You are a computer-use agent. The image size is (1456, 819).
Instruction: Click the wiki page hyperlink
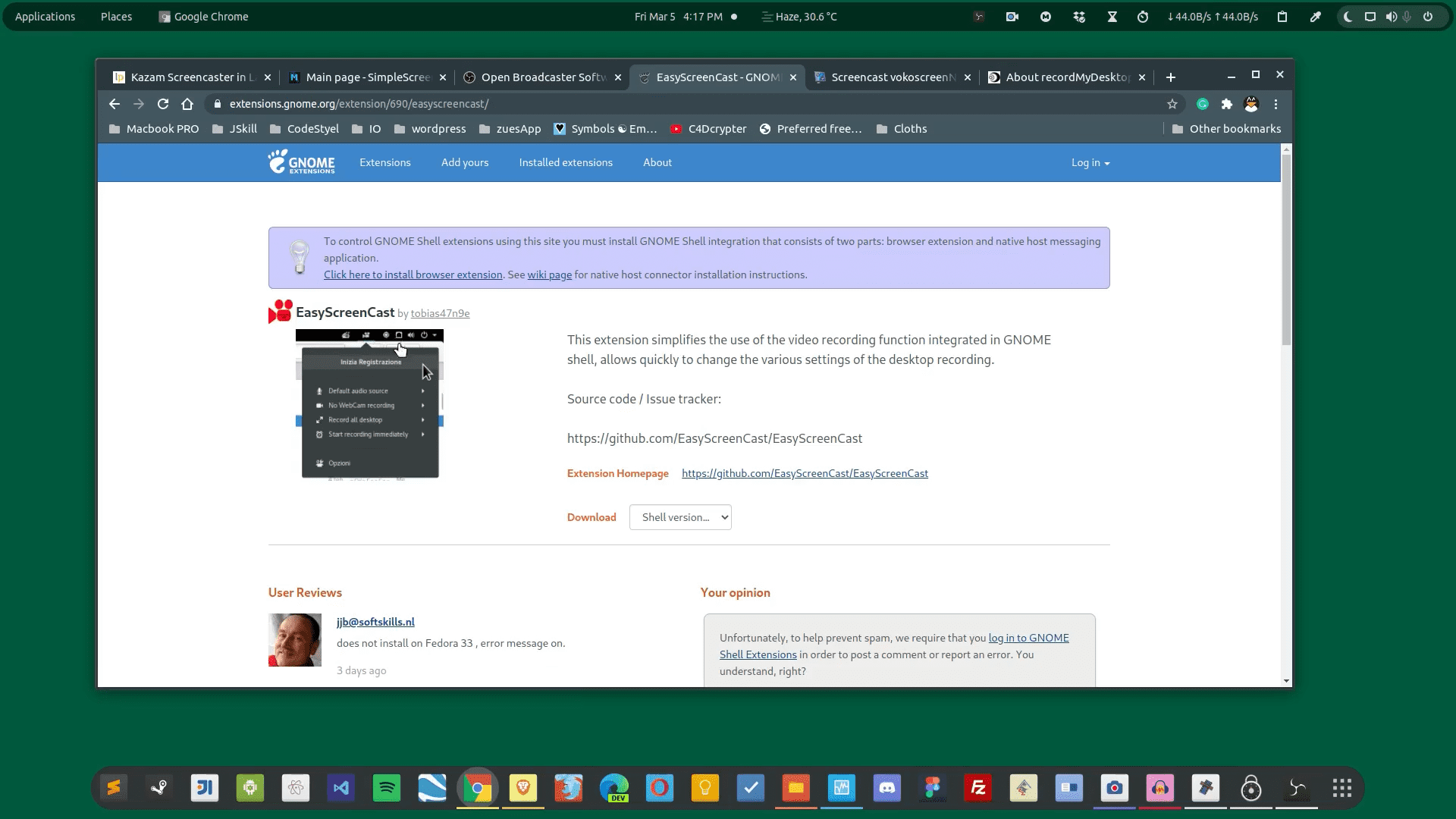[549, 274]
